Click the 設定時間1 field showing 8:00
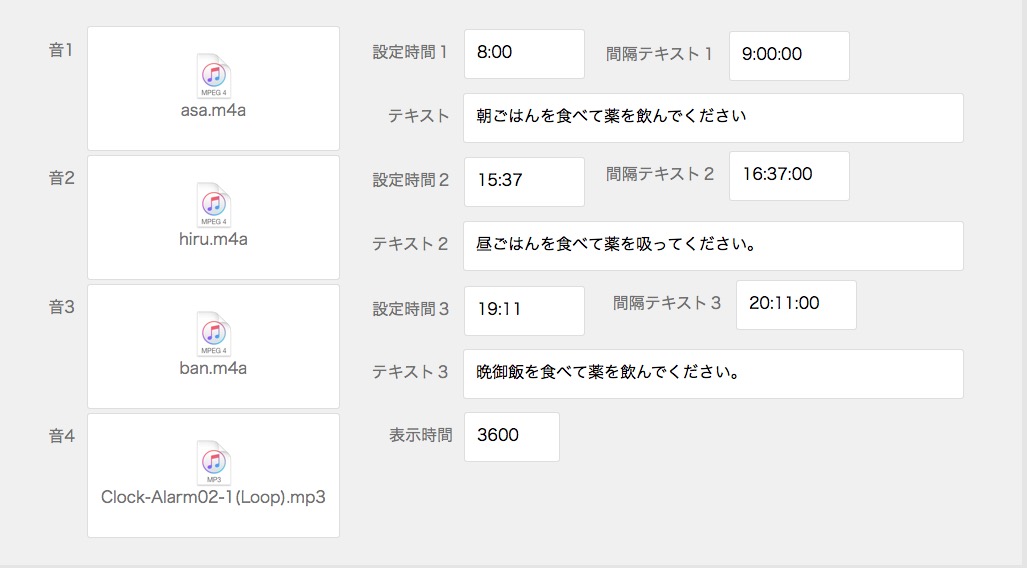The height and width of the screenshot is (568, 1027). pos(524,54)
